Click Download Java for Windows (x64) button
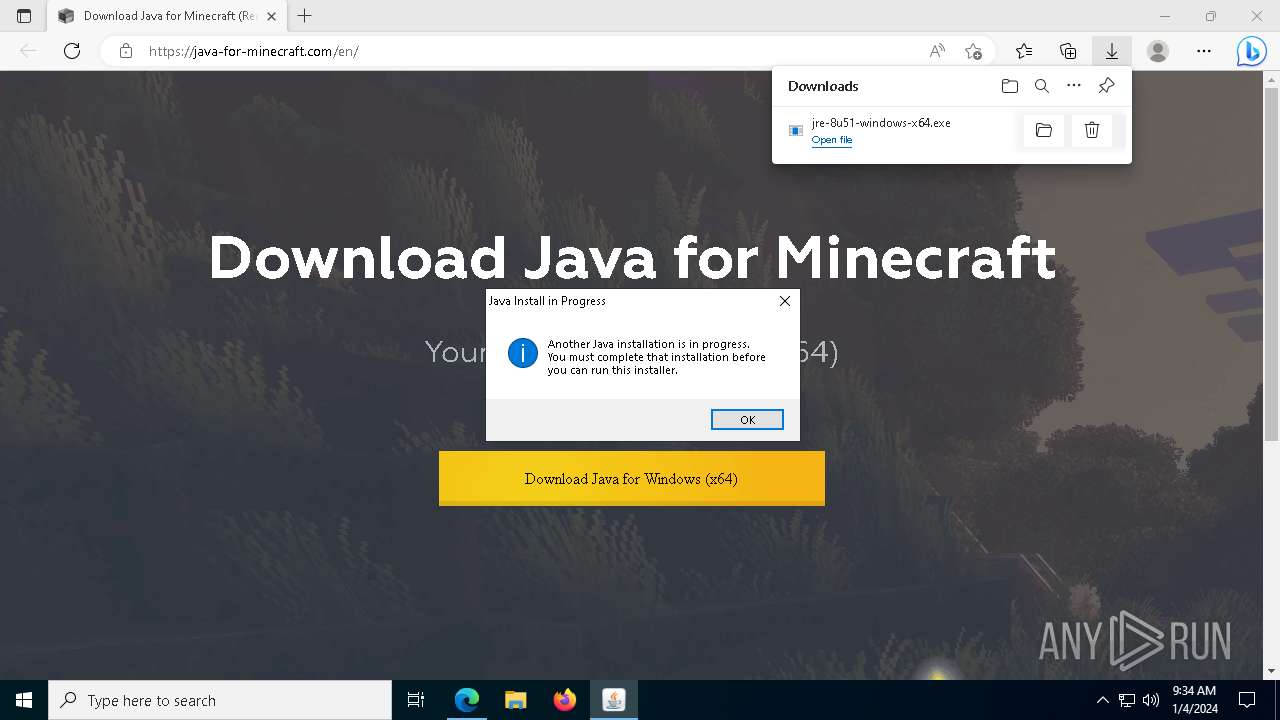Viewport: 1280px width, 720px height. 632,478
